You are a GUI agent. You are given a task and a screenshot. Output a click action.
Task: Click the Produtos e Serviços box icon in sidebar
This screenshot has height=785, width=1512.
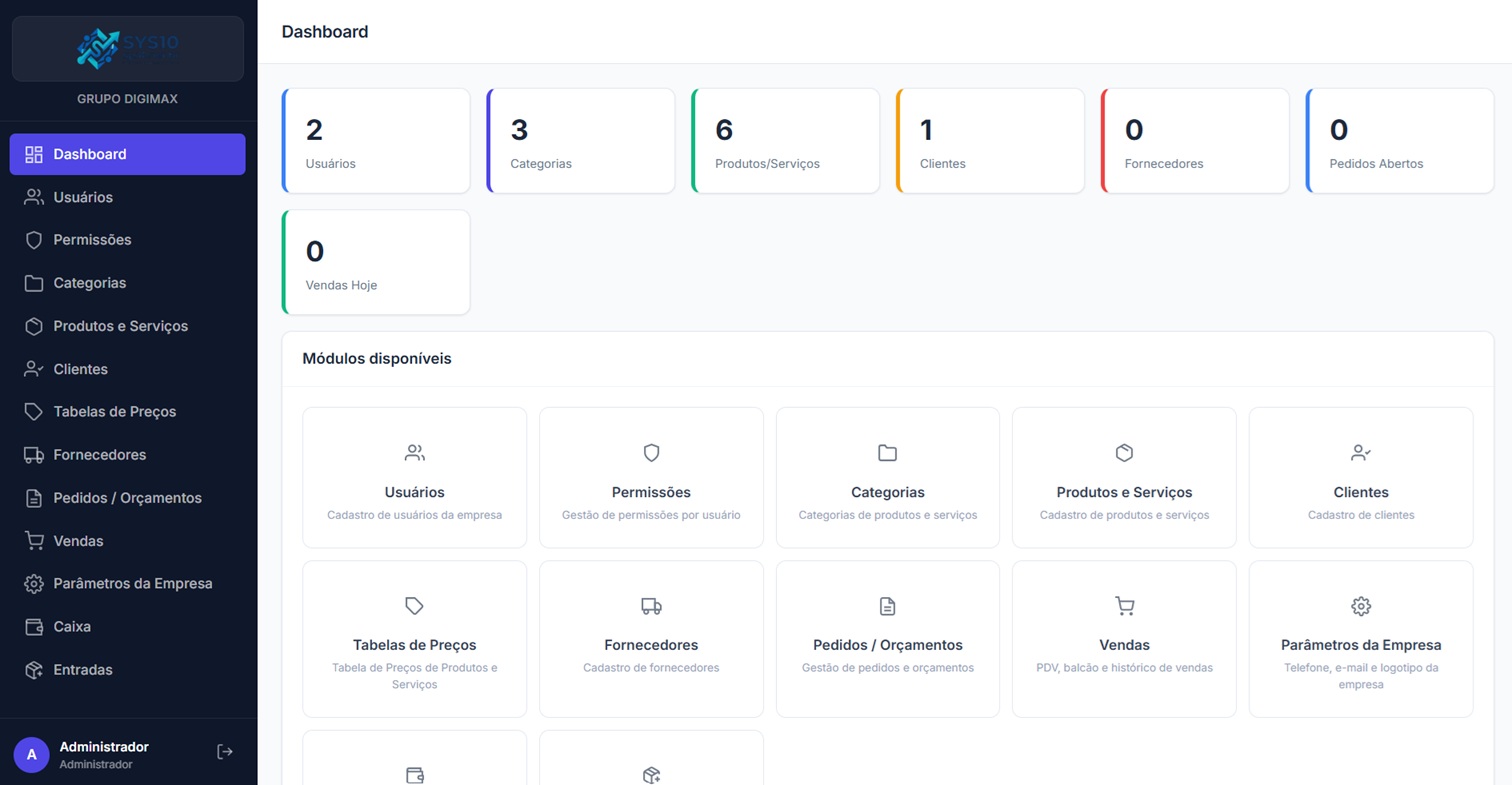click(34, 326)
